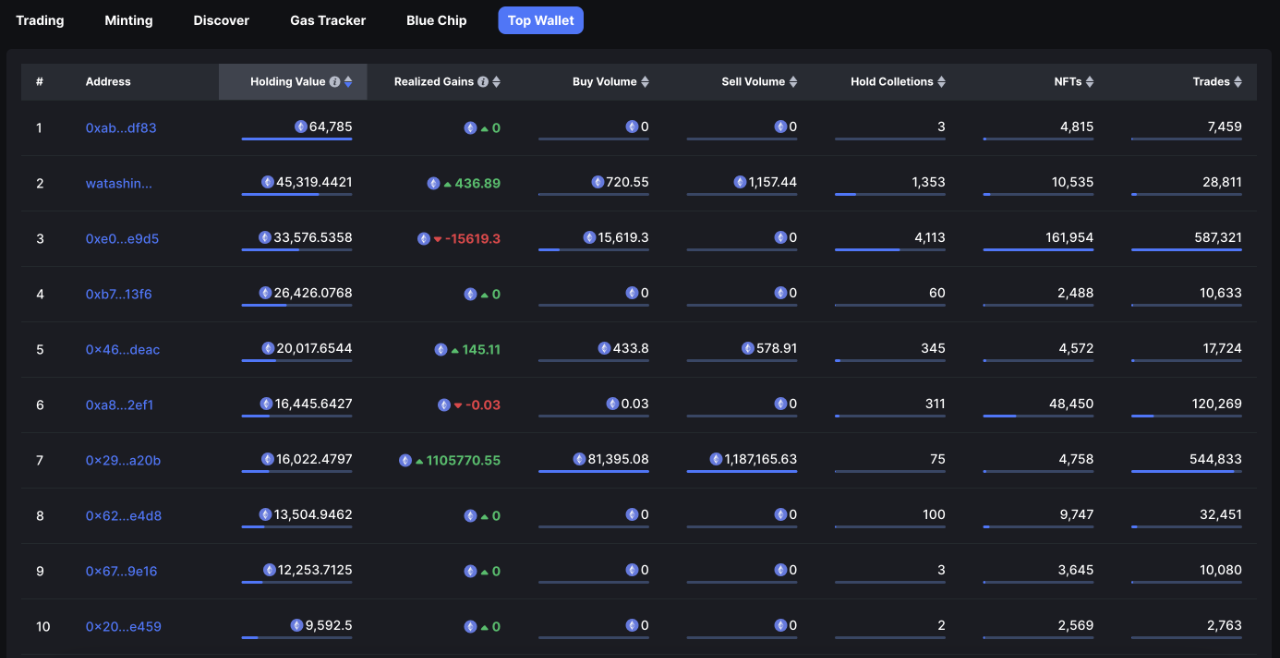Open wallet address 0x62...e4d8
The height and width of the screenshot is (658, 1280).
pyautogui.click(x=123, y=516)
